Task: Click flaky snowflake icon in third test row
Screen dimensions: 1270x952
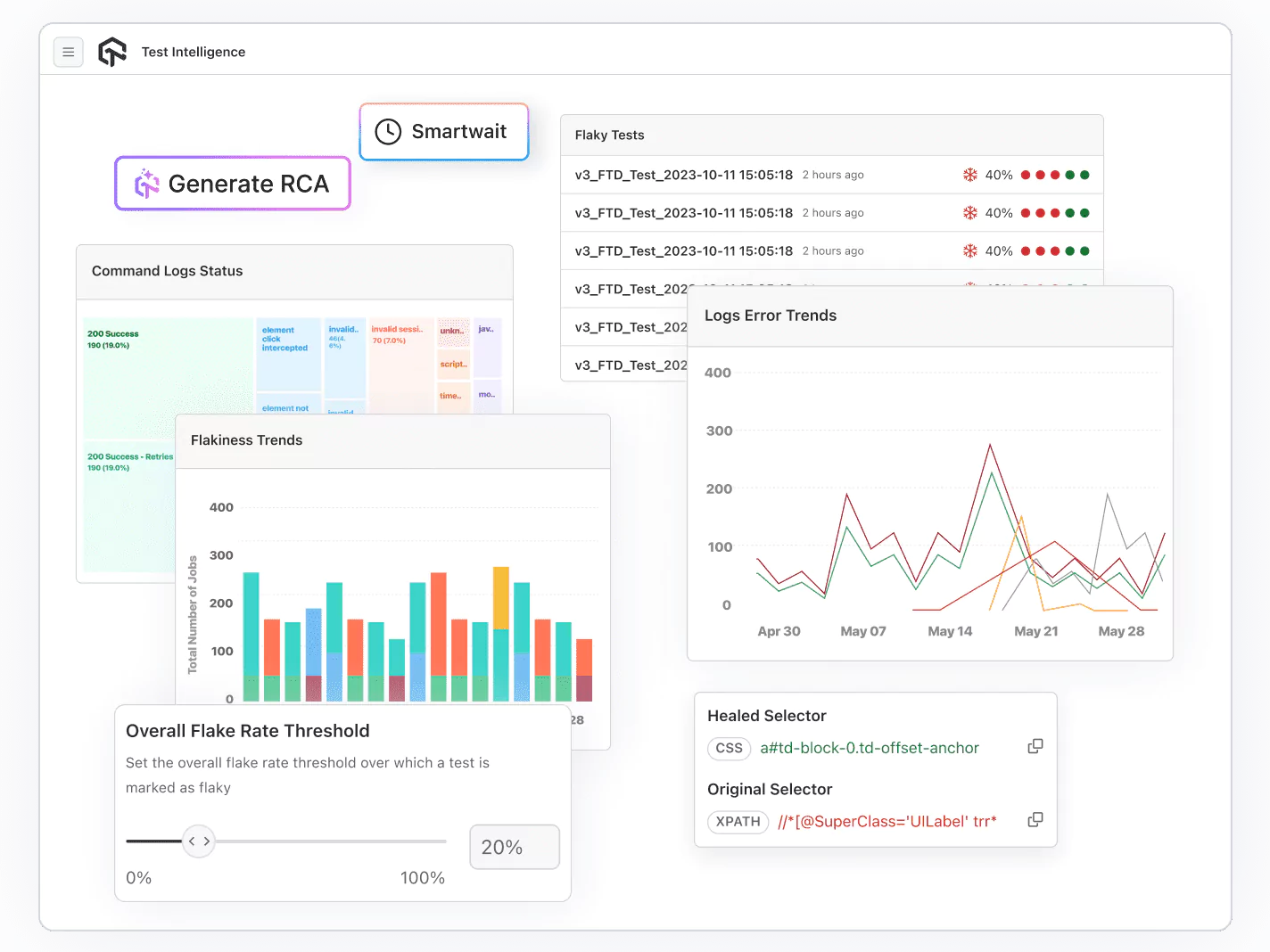Action: pos(969,251)
